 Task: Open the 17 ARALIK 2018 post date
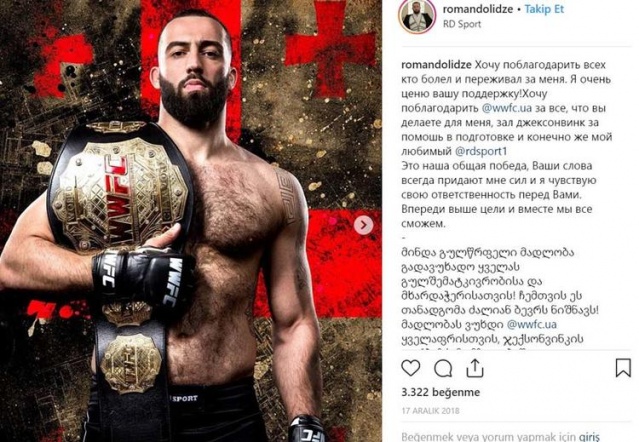430,411
